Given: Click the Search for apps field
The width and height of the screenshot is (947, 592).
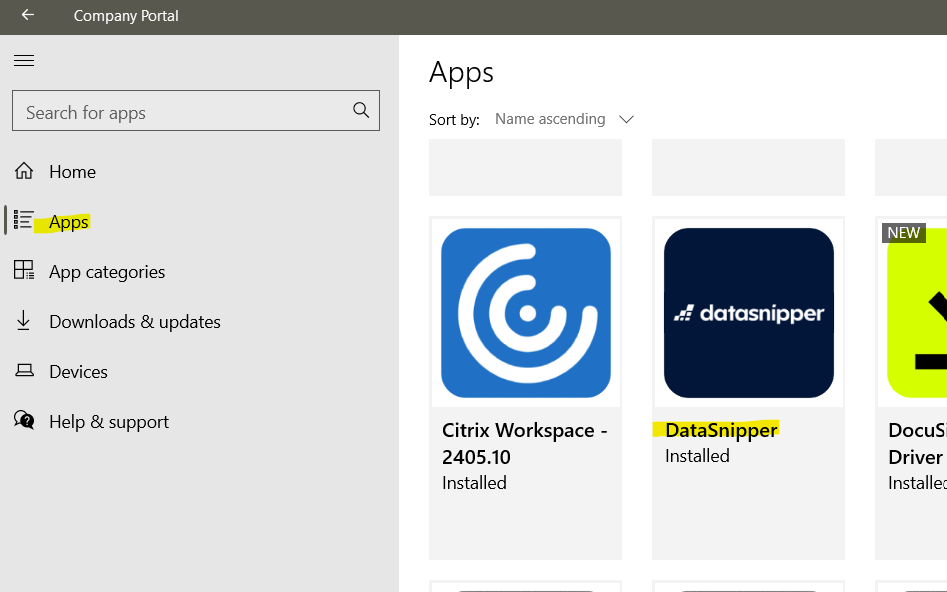Looking at the screenshot, I should pyautogui.click(x=196, y=111).
